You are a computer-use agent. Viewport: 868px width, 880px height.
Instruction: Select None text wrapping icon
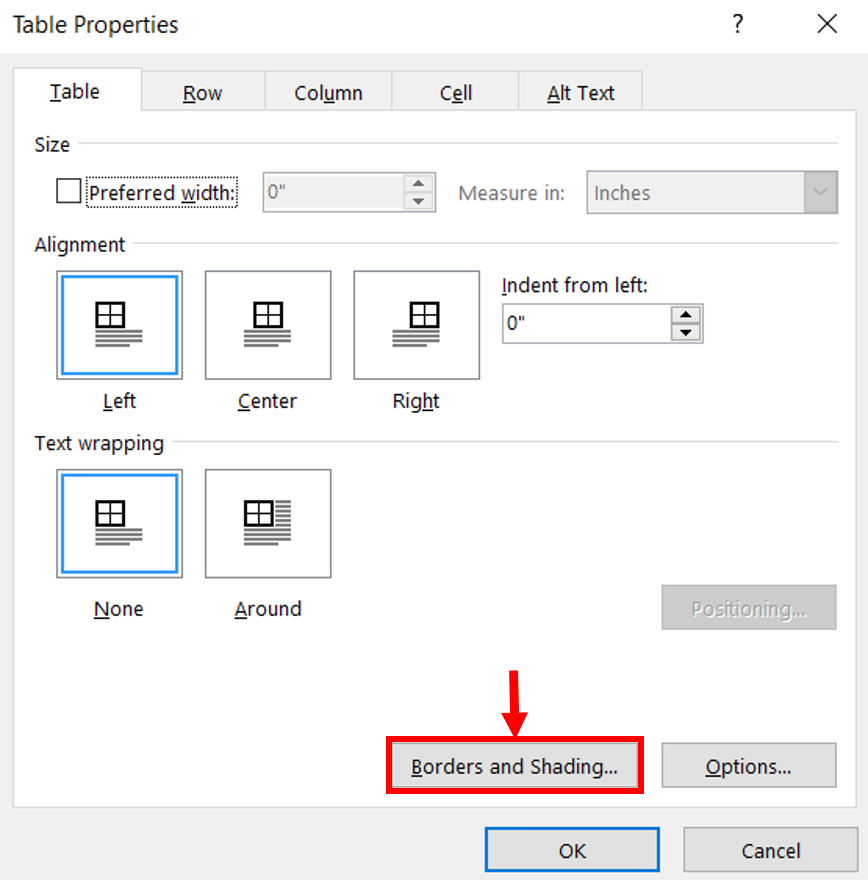tap(120, 524)
